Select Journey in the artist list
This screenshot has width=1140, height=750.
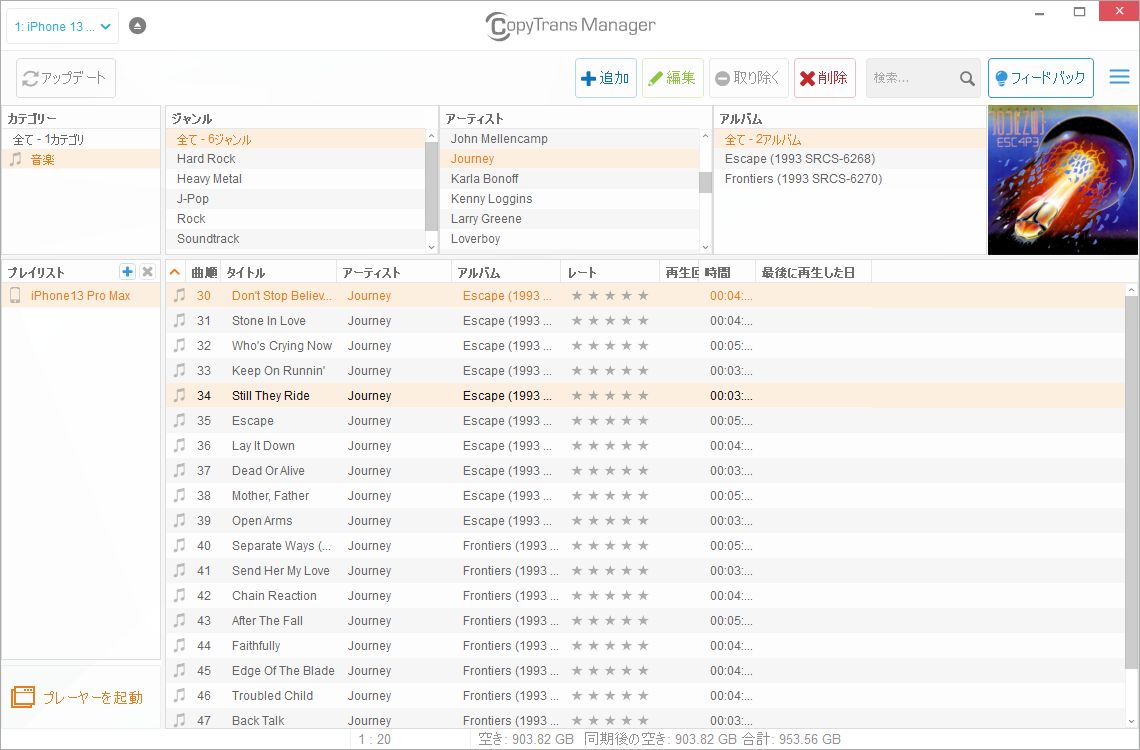471,158
